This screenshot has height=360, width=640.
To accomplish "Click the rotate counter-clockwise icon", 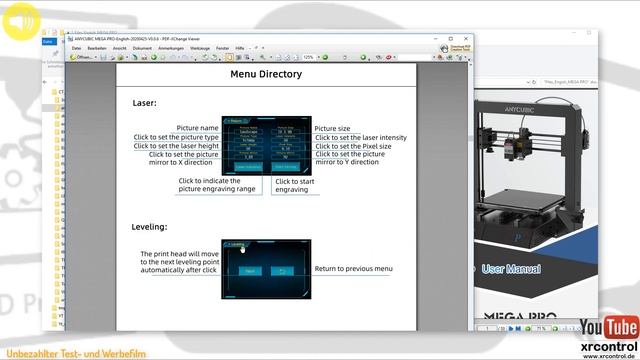I will [x=205, y=57].
